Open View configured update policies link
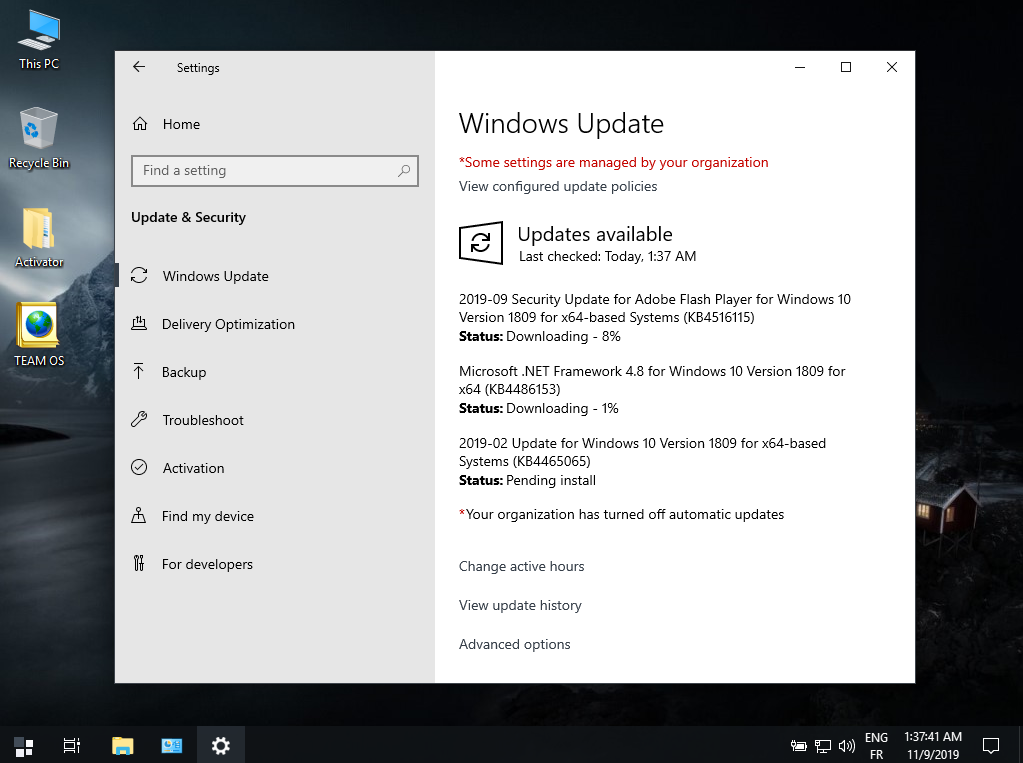The image size is (1023, 763). (558, 187)
